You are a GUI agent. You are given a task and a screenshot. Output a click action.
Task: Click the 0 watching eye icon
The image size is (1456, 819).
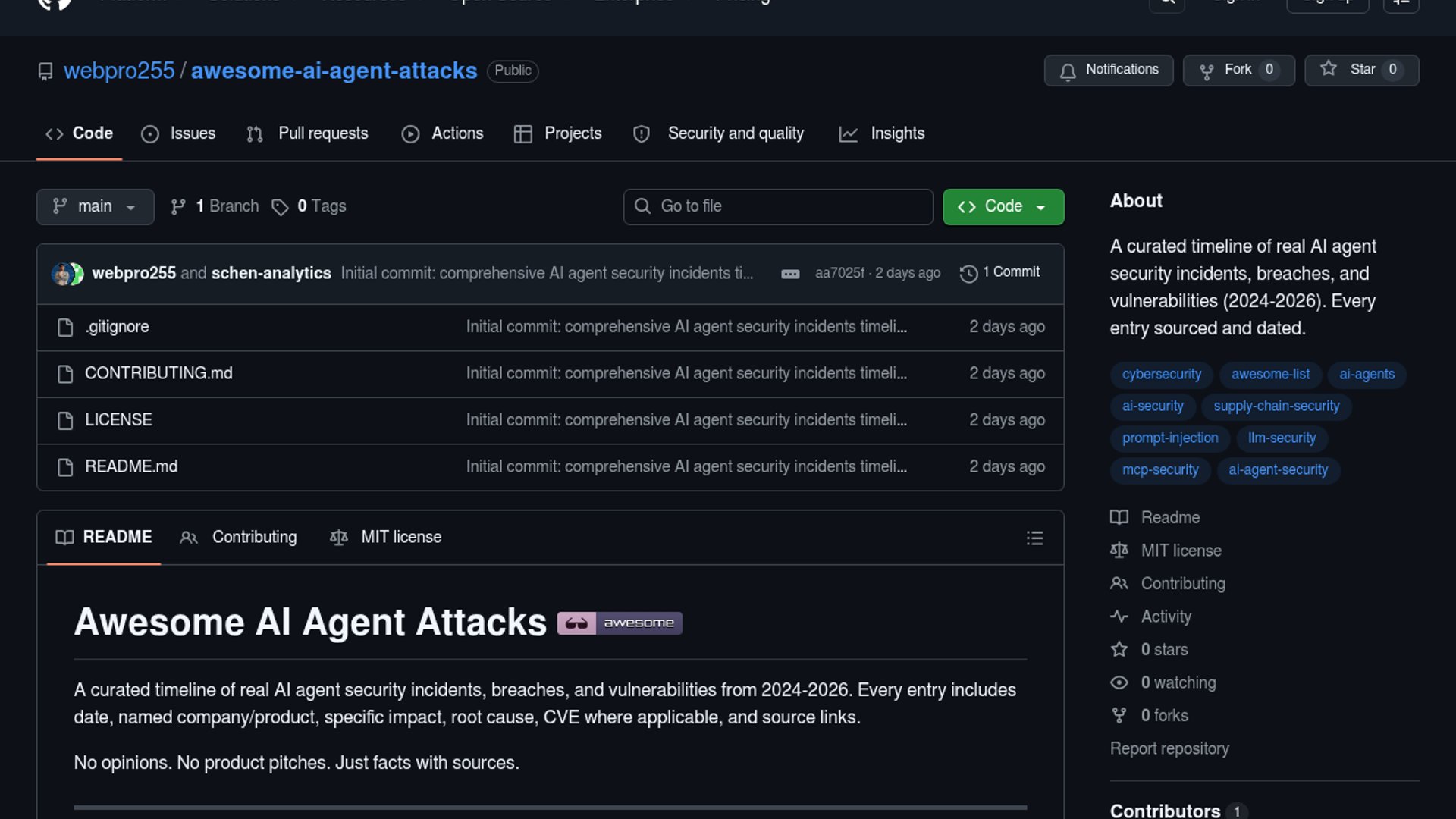[x=1119, y=683]
